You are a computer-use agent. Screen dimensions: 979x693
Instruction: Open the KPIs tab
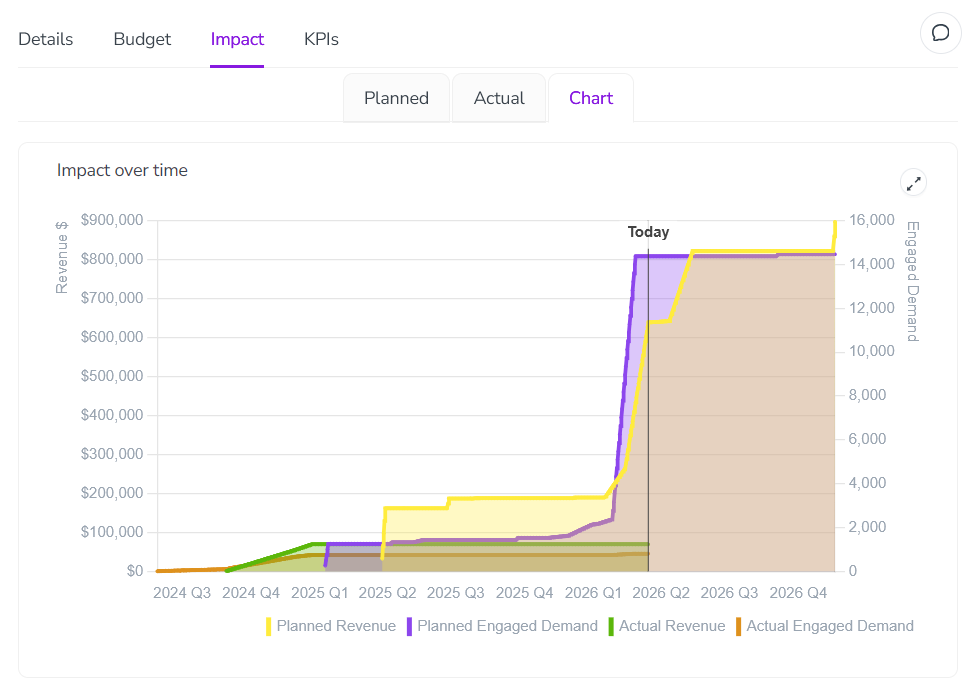coord(321,39)
